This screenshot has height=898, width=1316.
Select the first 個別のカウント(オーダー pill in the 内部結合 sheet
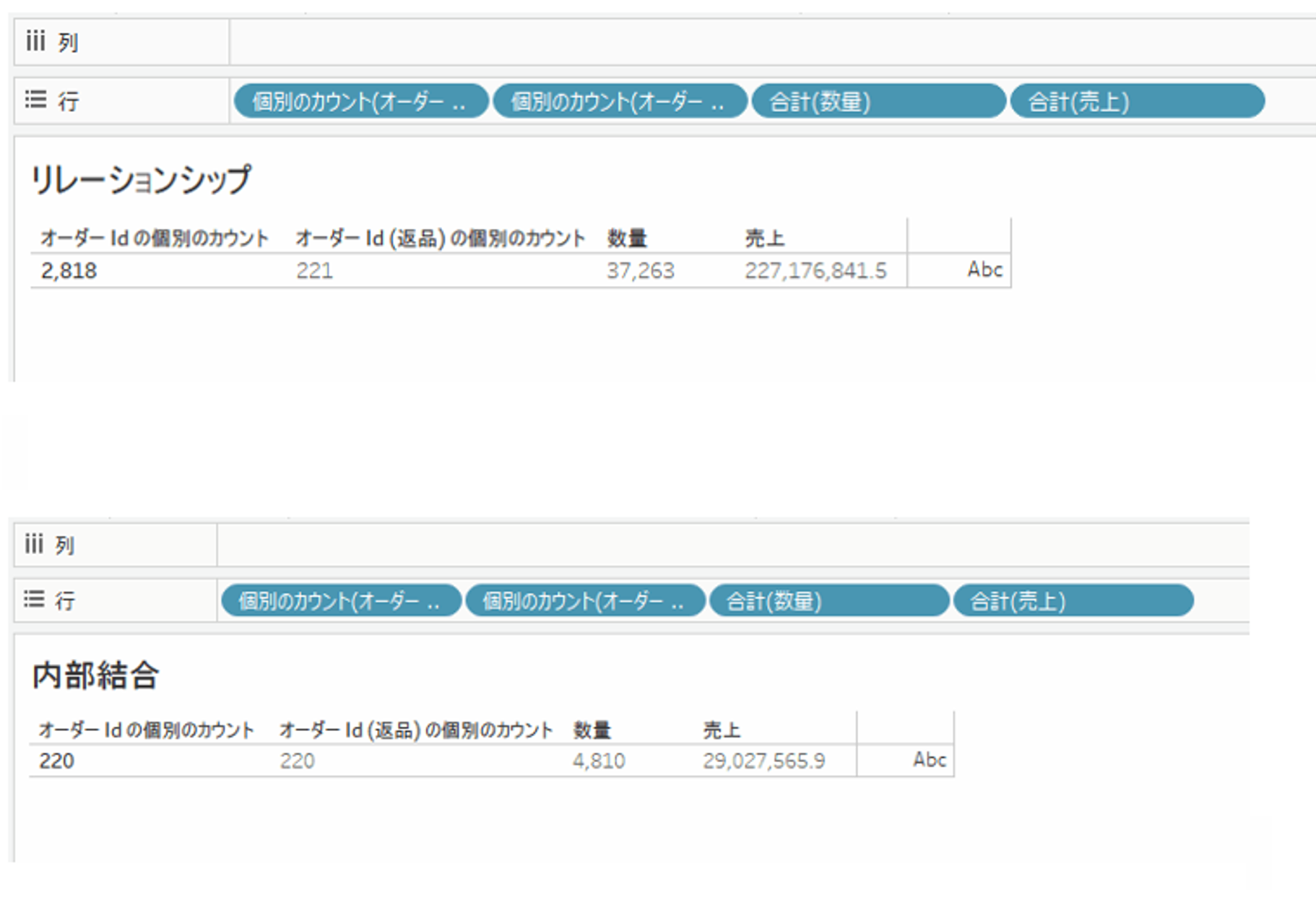(x=341, y=600)
